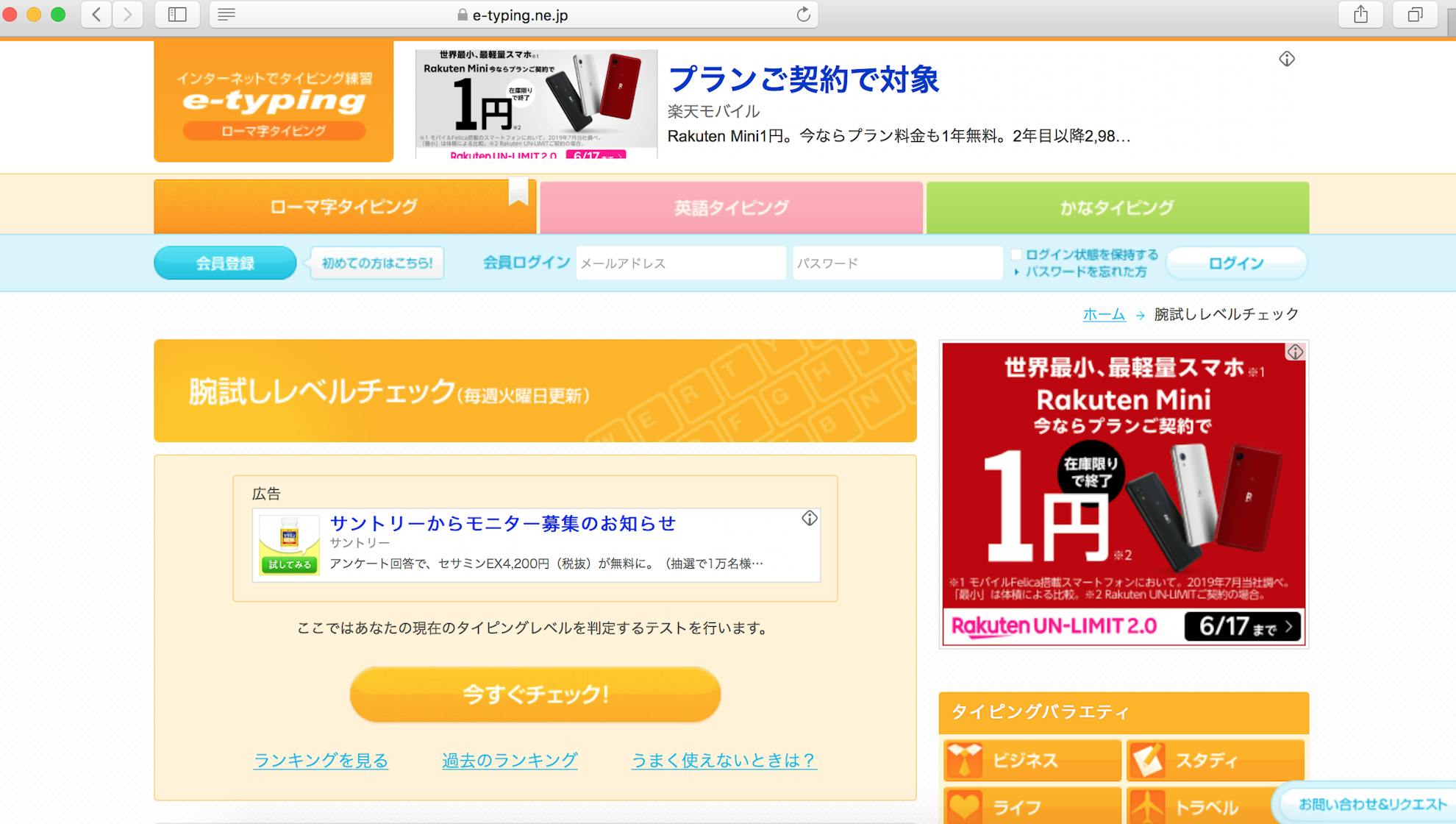Open the パスワードを忘れた方 link
The height and width of the screenshot is (824, 1456).
coord(1085,271)
